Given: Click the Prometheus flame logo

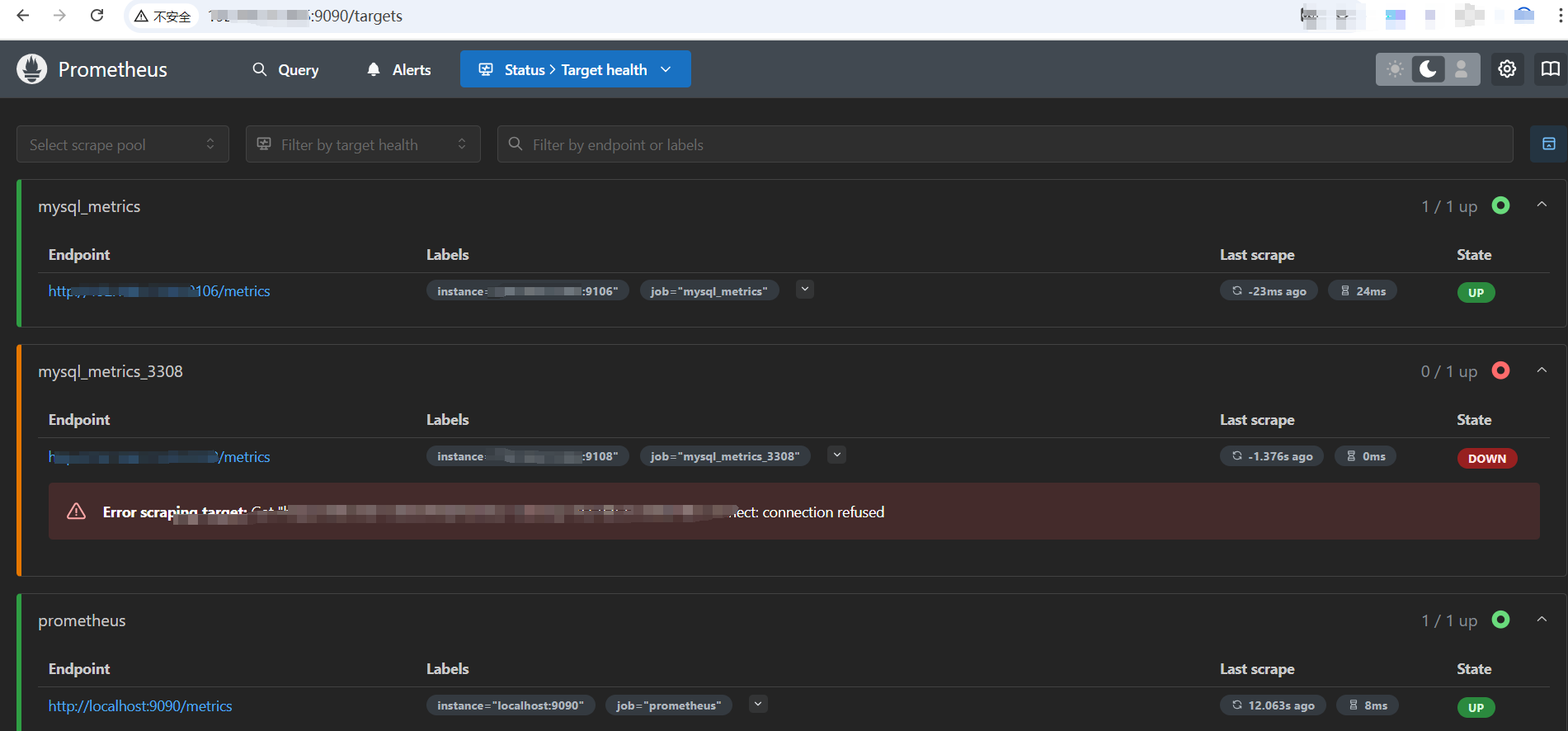Looking at the screenshot, I should click(31, 69).
